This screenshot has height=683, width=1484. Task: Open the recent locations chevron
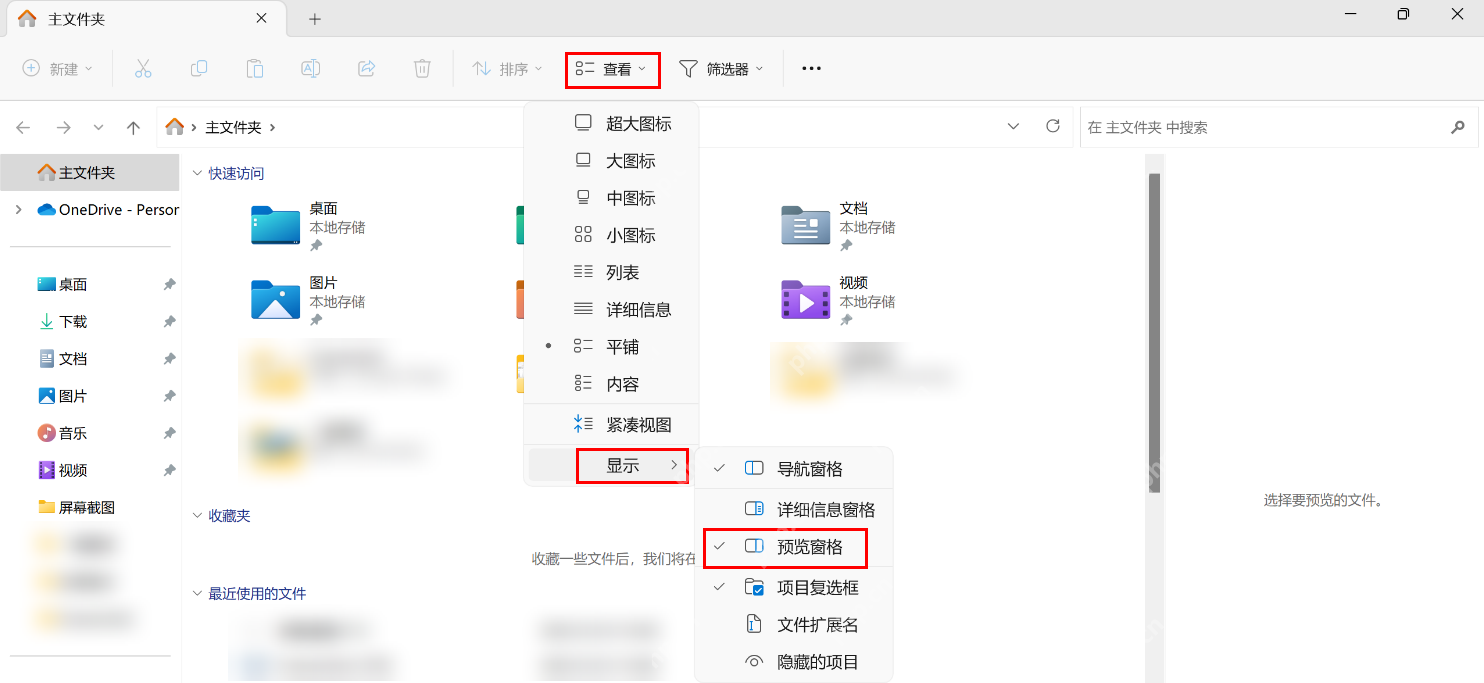98,127
